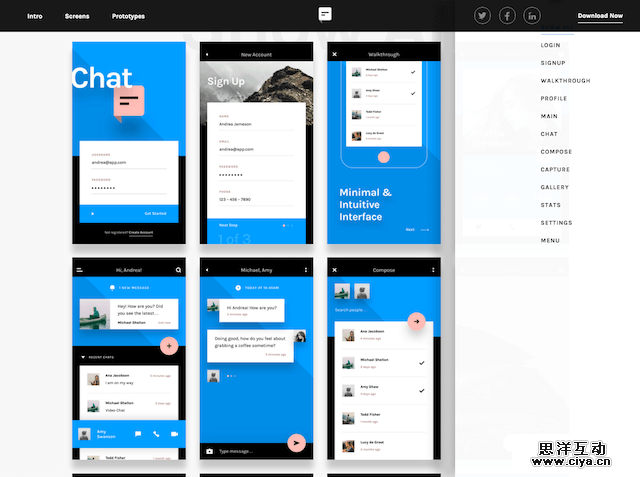The height and width of the screenshot is (477, 640).
Task: Click the phone call icon beside Amy Swanson
Action: [x=155, y=434]
